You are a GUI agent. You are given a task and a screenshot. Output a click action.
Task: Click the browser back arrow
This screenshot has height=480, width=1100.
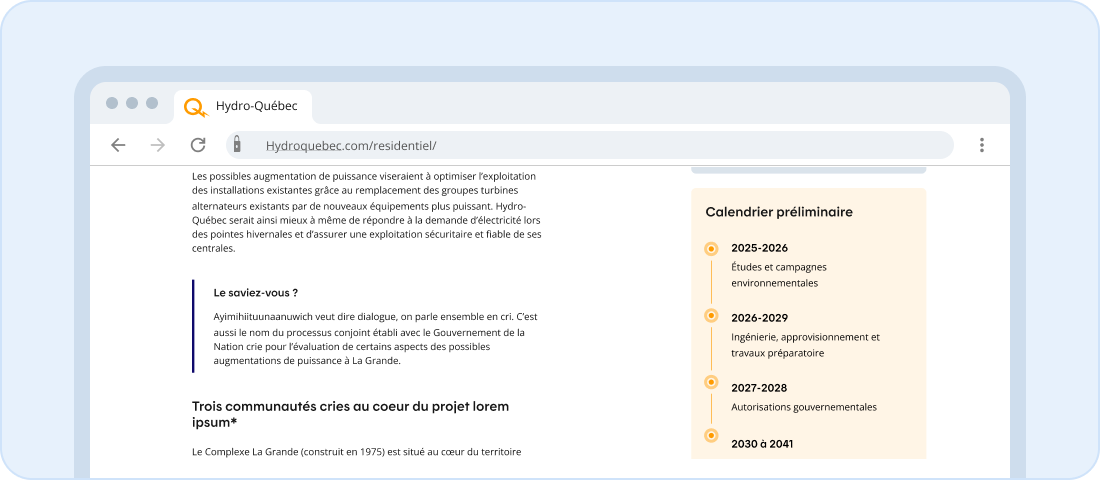tap(118, 145)
